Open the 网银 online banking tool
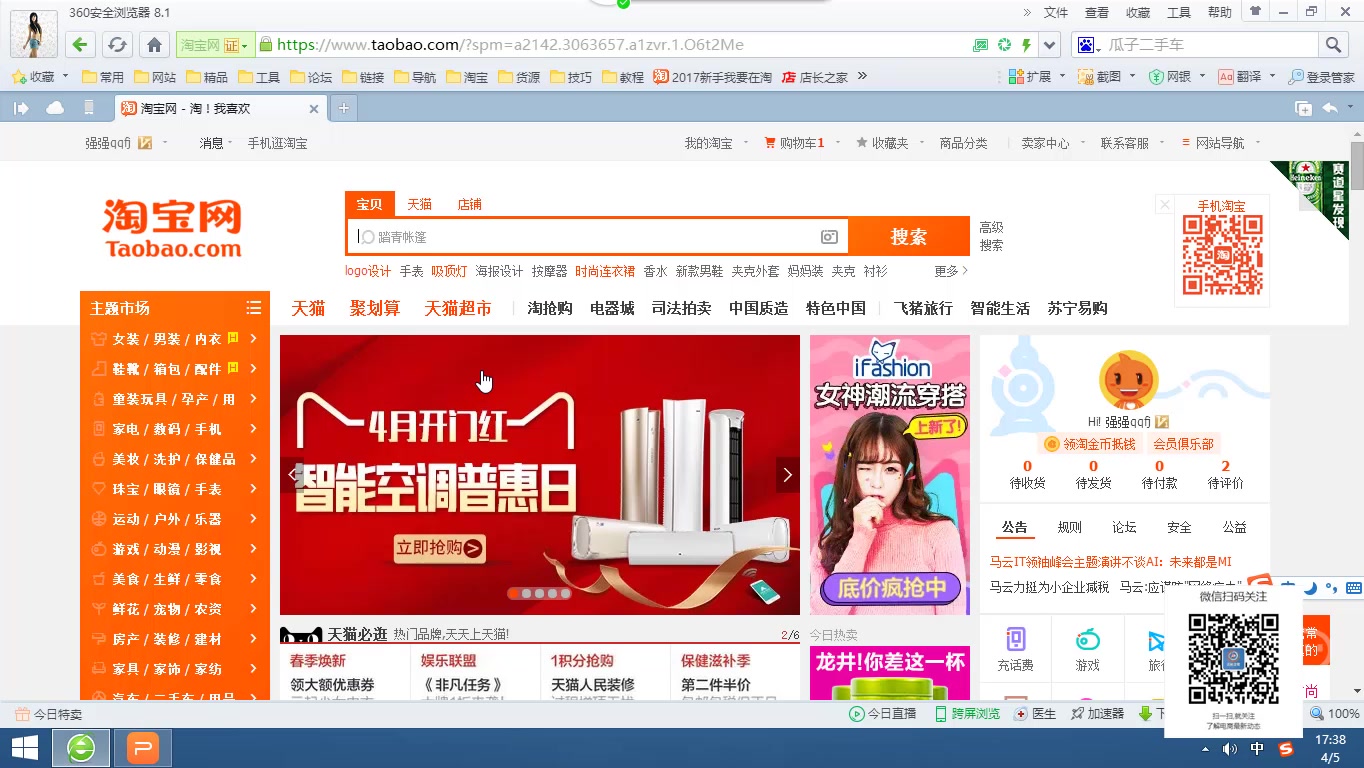 (1170, 76)
